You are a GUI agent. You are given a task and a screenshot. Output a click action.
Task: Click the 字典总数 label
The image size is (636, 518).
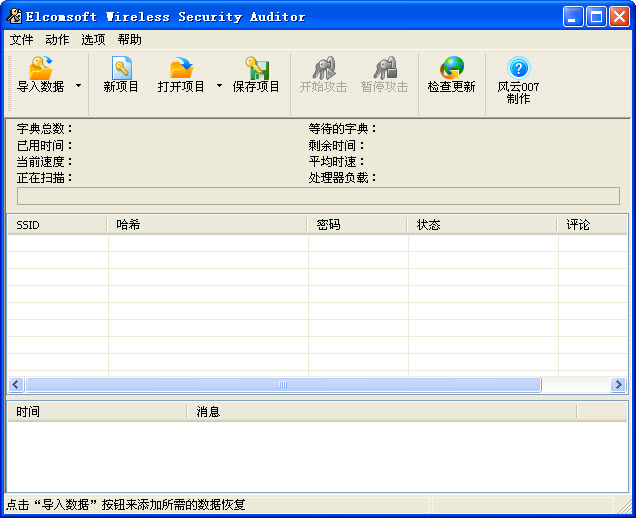pos(45,129)
